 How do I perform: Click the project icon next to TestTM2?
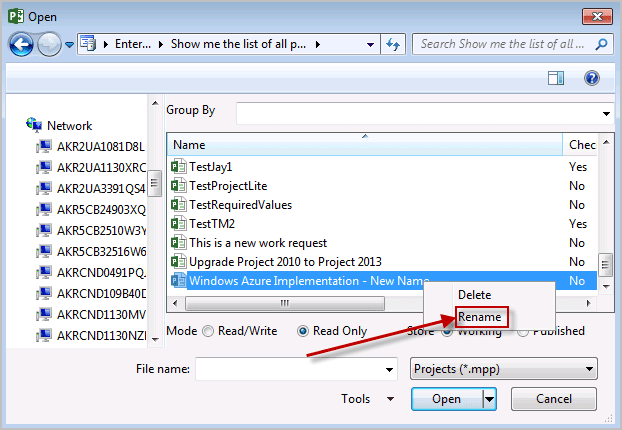[x=179, y=224]
